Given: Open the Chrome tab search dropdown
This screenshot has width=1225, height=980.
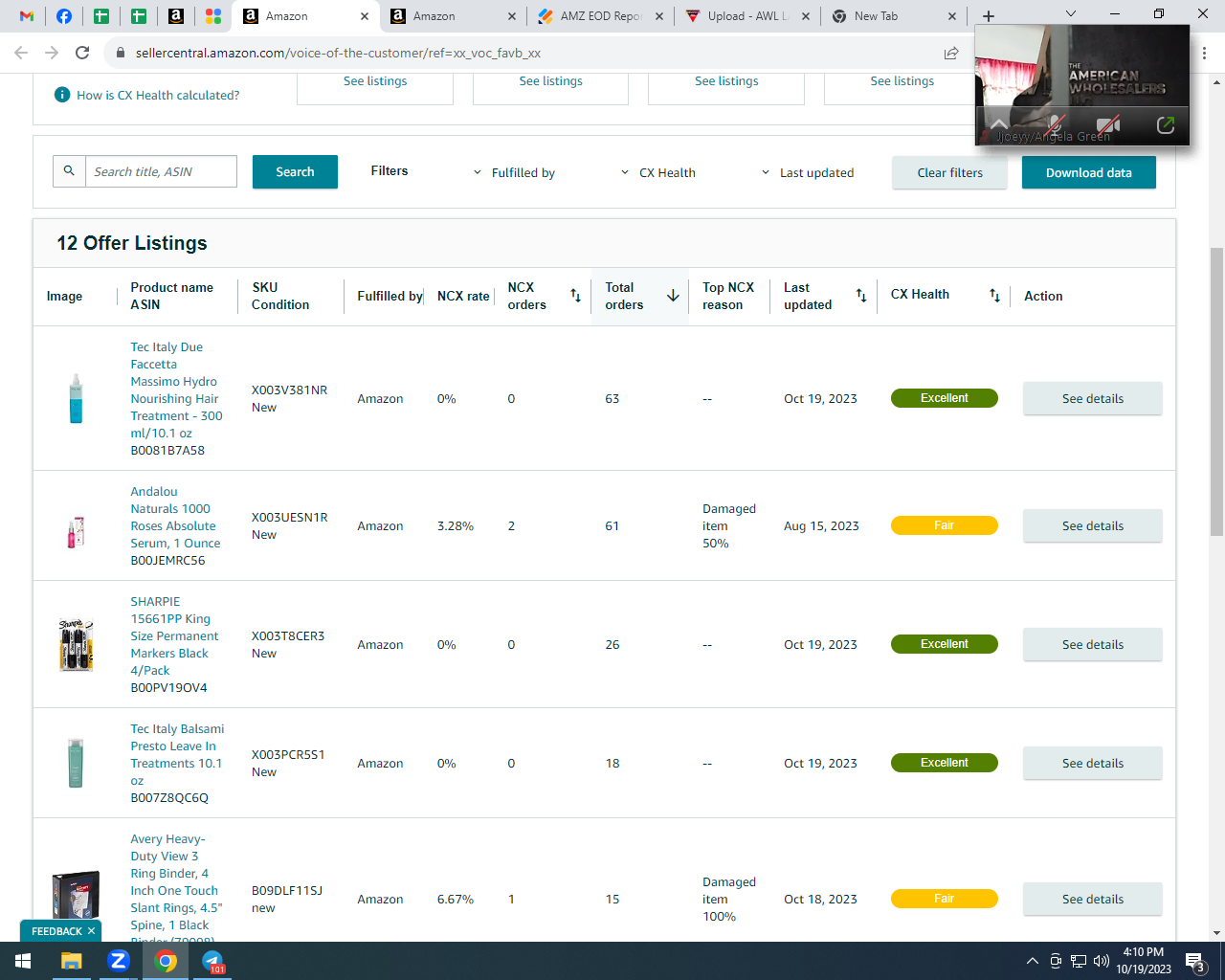Looking at the screenshot, I should (1071, 14).
